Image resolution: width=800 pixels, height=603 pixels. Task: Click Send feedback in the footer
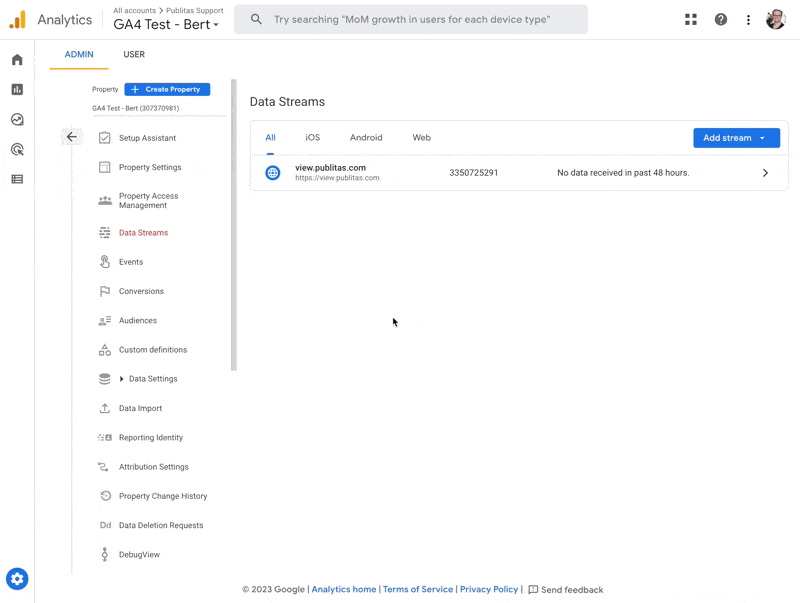(566, 590)
